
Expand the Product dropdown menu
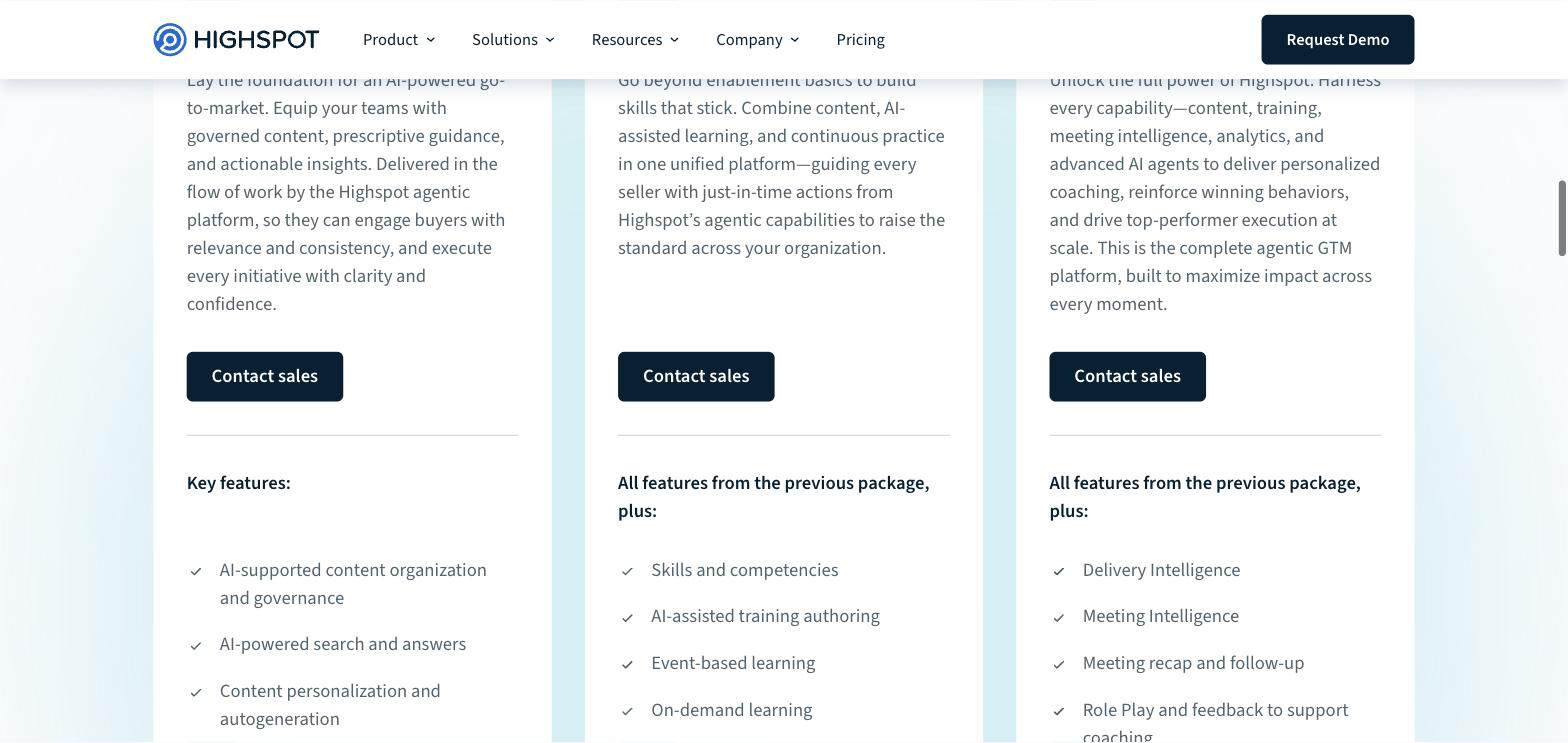point(399,40)
